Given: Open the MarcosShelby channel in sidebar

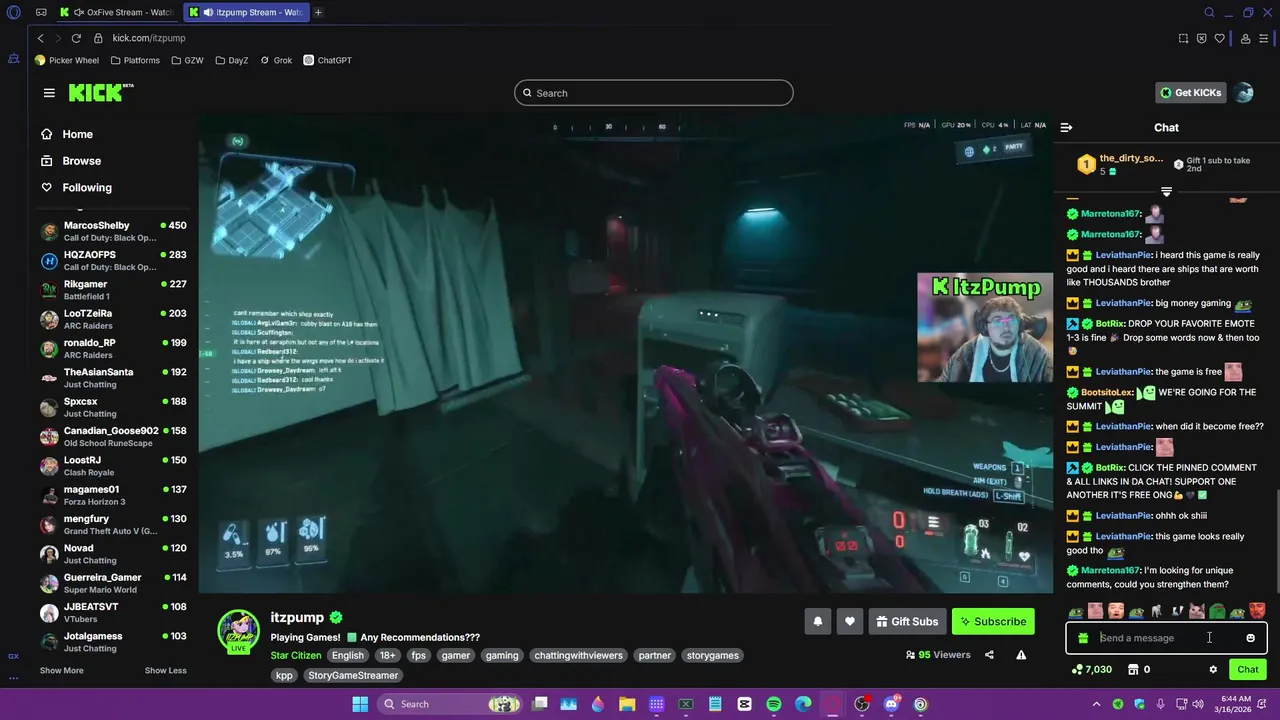Looking at the screenshot, I should (x=112, y=231).
